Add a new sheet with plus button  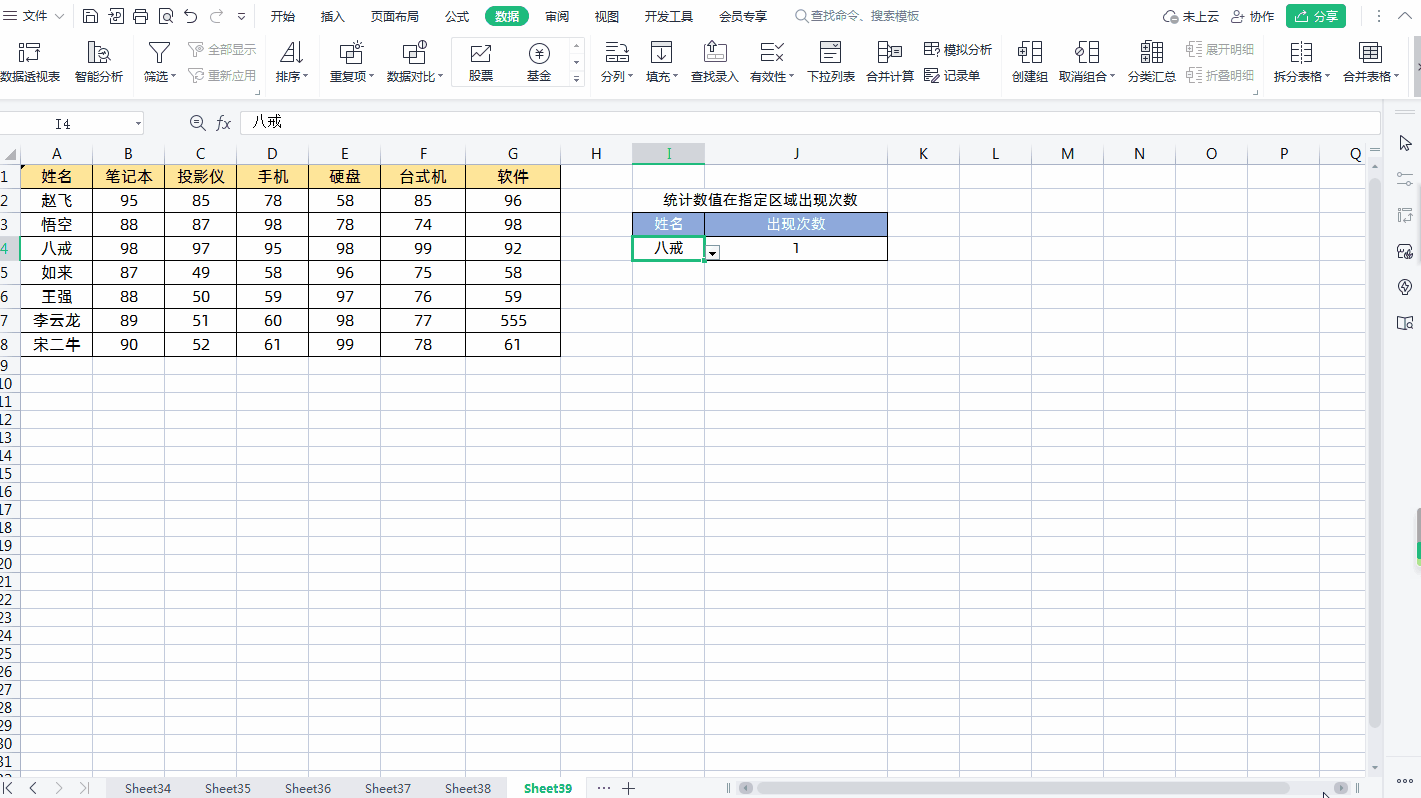point(629,788)
